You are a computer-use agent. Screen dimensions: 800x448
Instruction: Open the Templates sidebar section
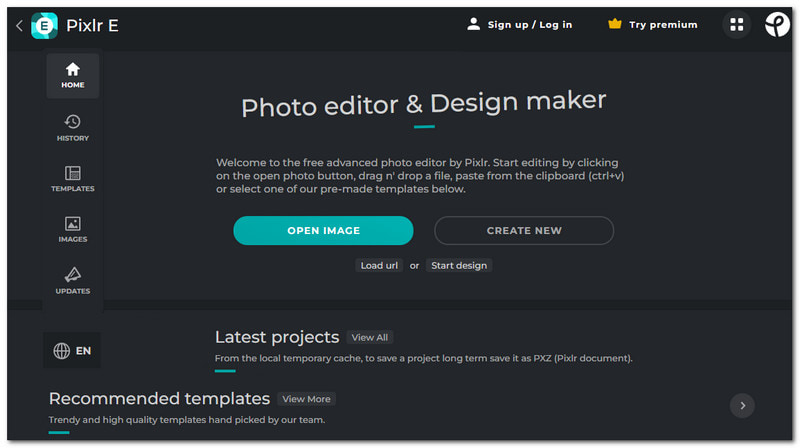pyautogui.click(x=72, y=179)
